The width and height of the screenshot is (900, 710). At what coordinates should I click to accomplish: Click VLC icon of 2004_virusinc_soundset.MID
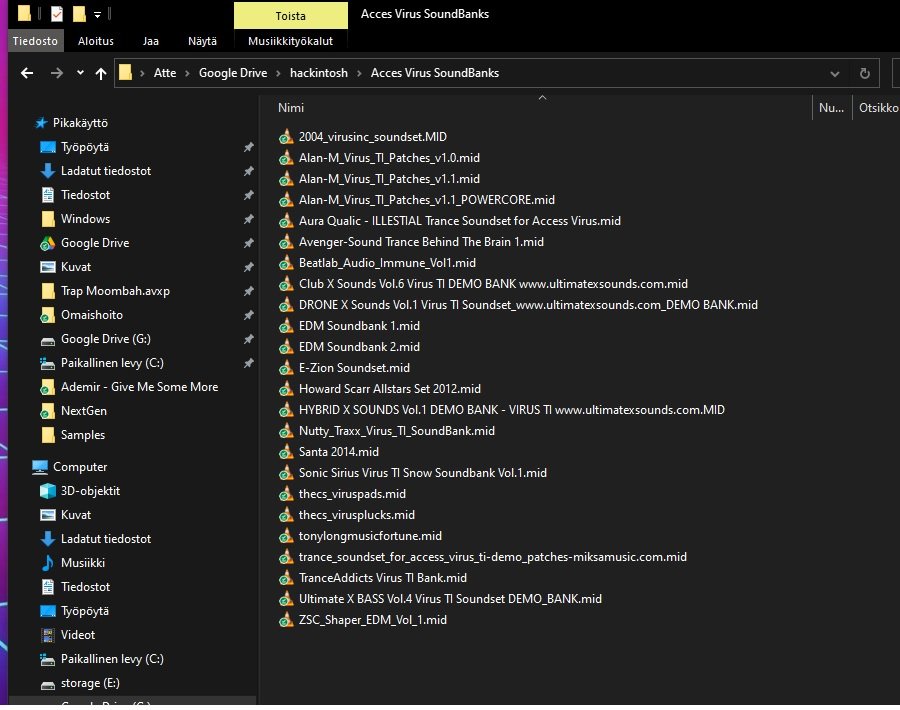[x=286, y=137]
